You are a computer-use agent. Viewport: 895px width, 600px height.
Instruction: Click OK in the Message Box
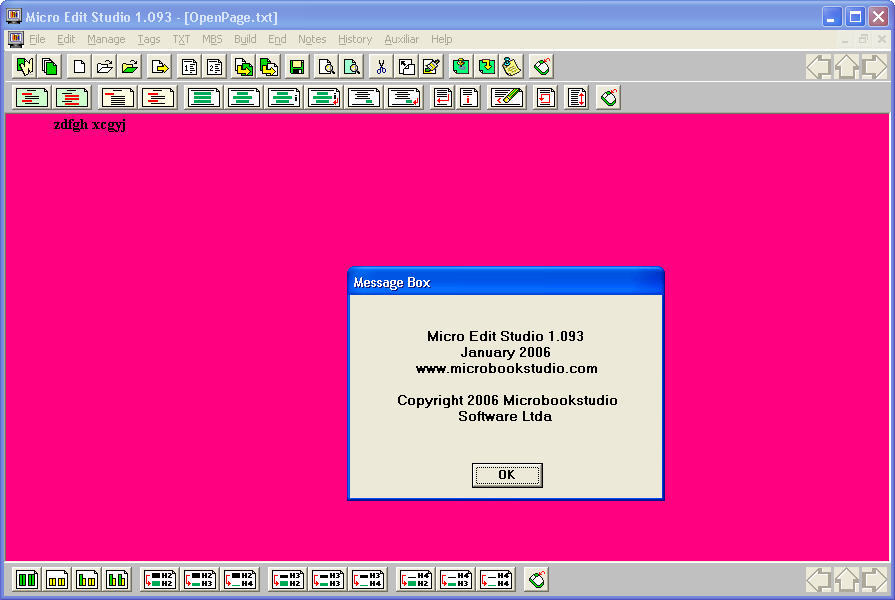[507, 475]
